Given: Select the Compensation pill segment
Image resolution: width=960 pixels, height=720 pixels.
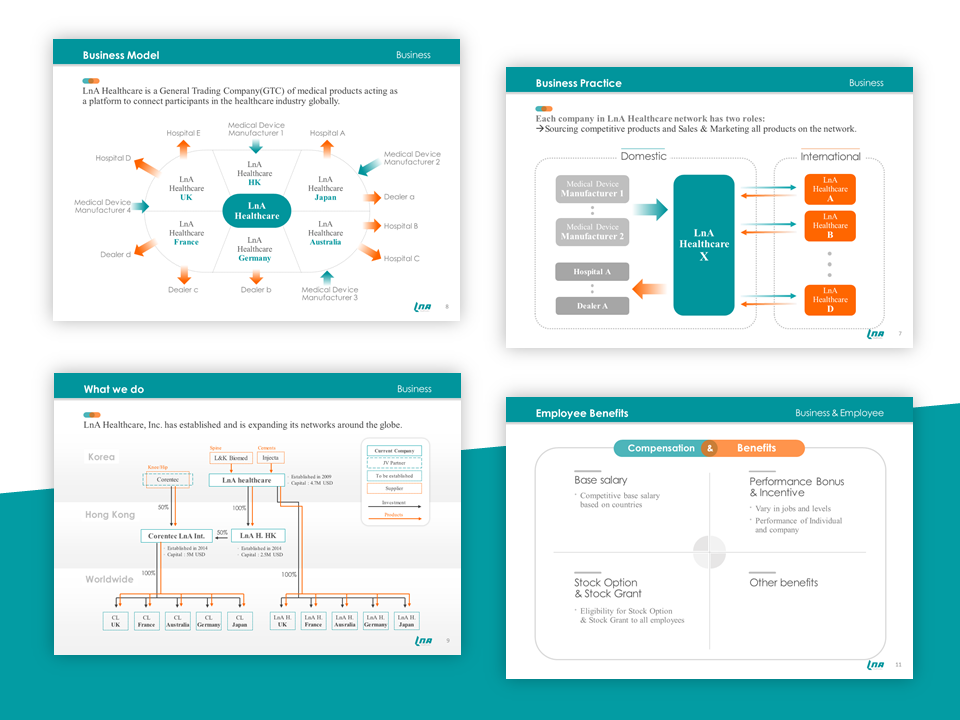Looking at the screenshot, I should click(659, 448).
